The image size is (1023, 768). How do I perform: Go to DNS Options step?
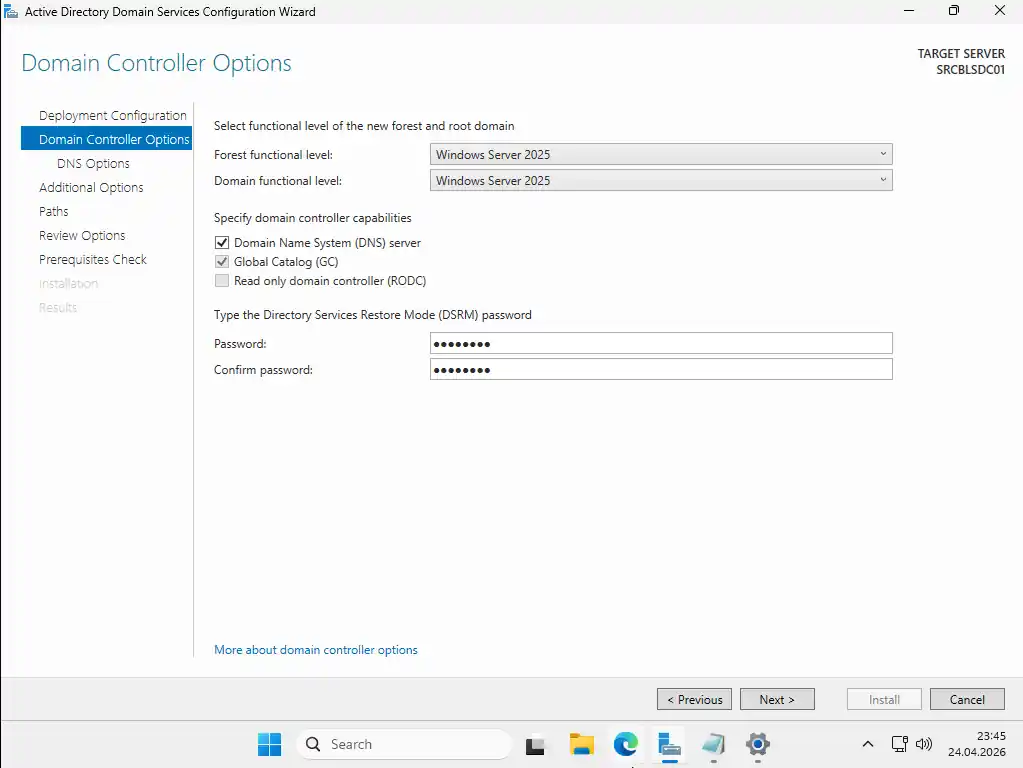click(x=93, y=163)
